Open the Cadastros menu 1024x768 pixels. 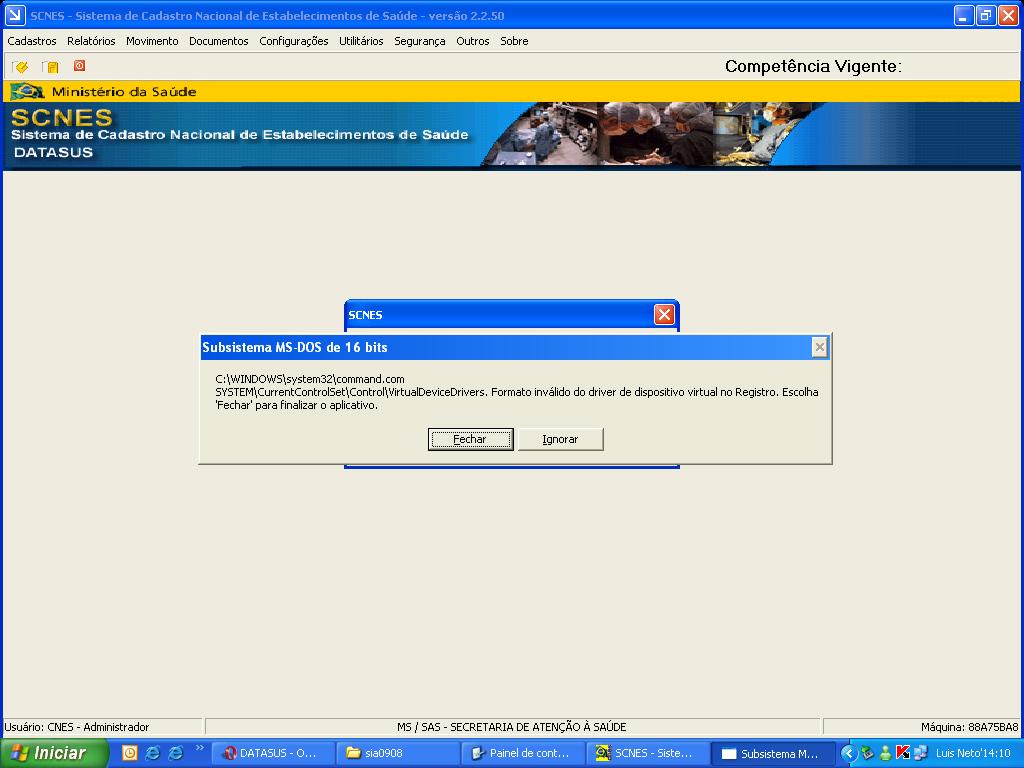tap(32, 41)
